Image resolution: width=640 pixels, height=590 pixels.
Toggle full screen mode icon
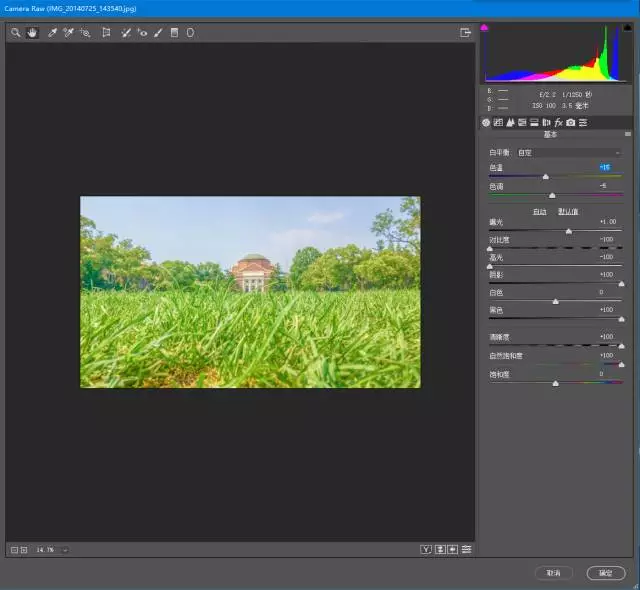(x=465, y=33)
